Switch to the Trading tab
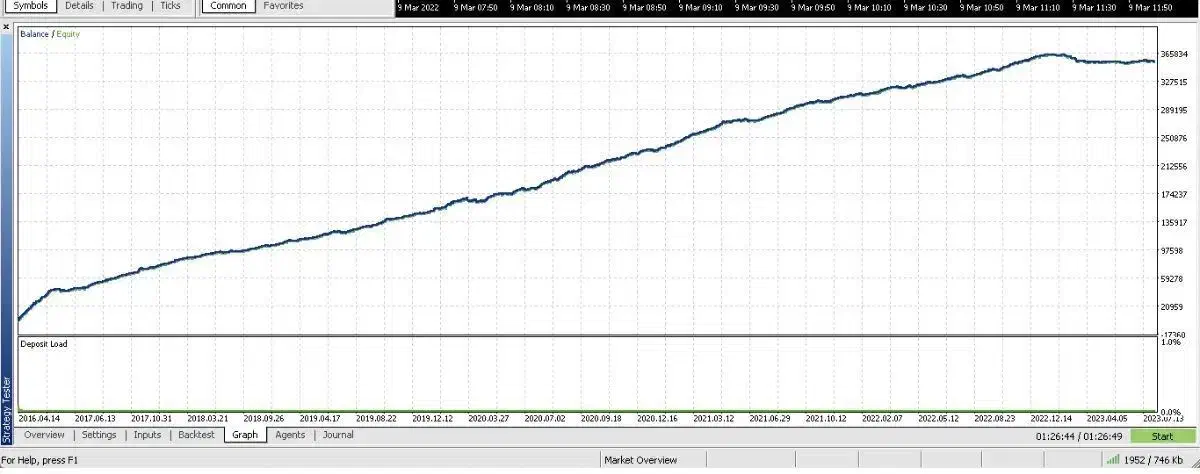The width and height of the screenshot is (1200, 474). pyautogui.click(x=127, y=6)
